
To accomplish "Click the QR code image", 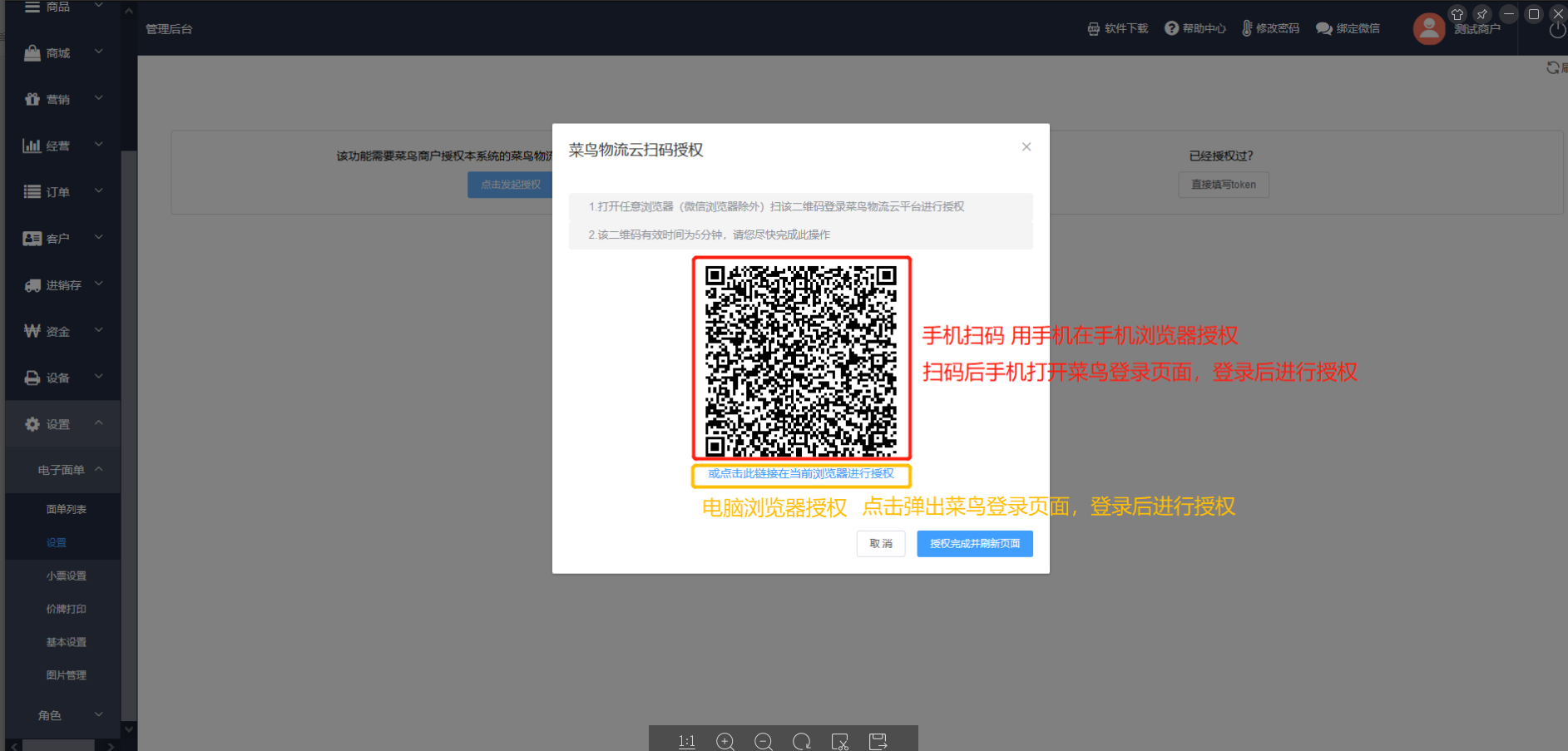I will (x=802, y=361).
